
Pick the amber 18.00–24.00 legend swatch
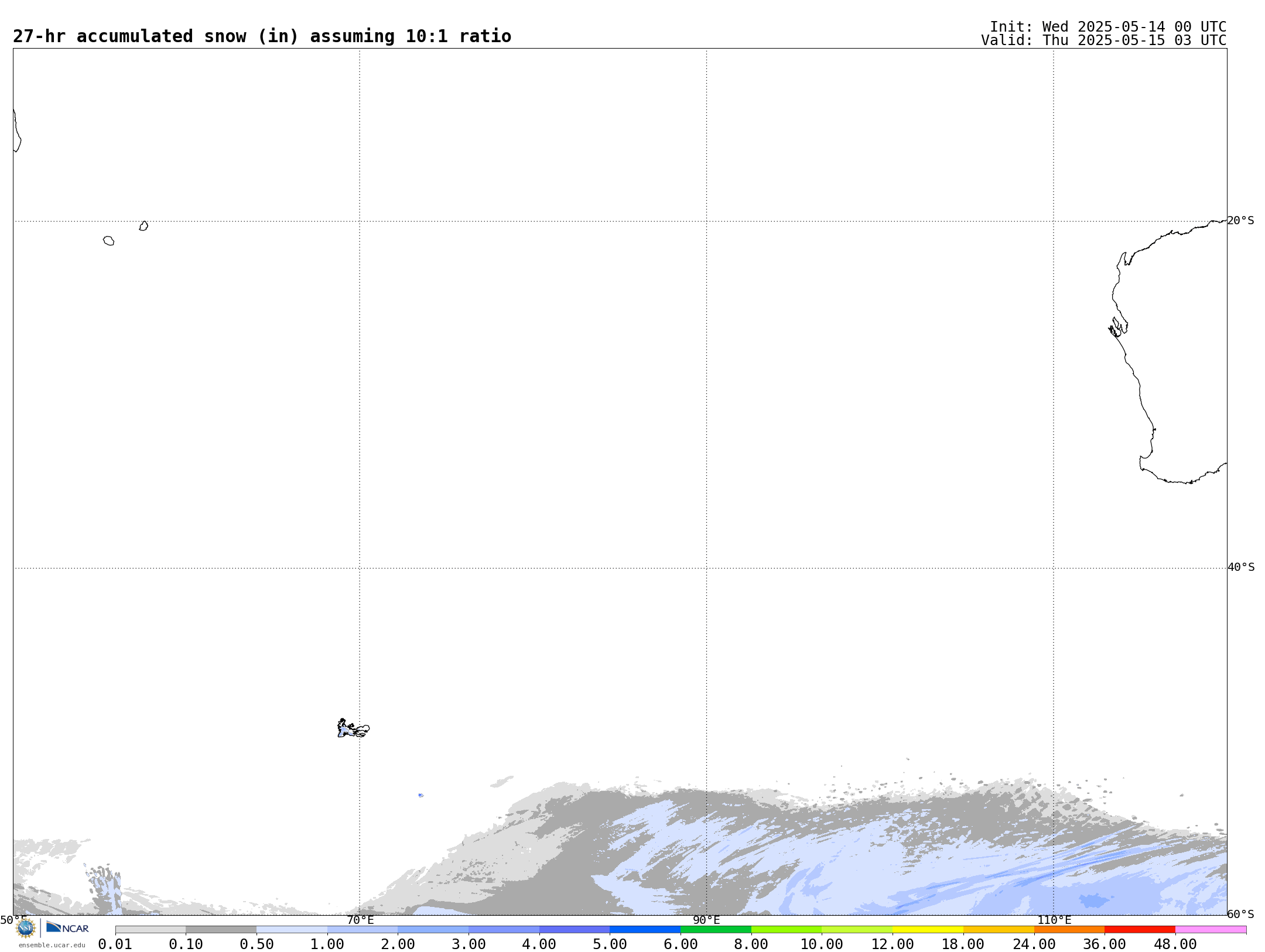[999, 930]
